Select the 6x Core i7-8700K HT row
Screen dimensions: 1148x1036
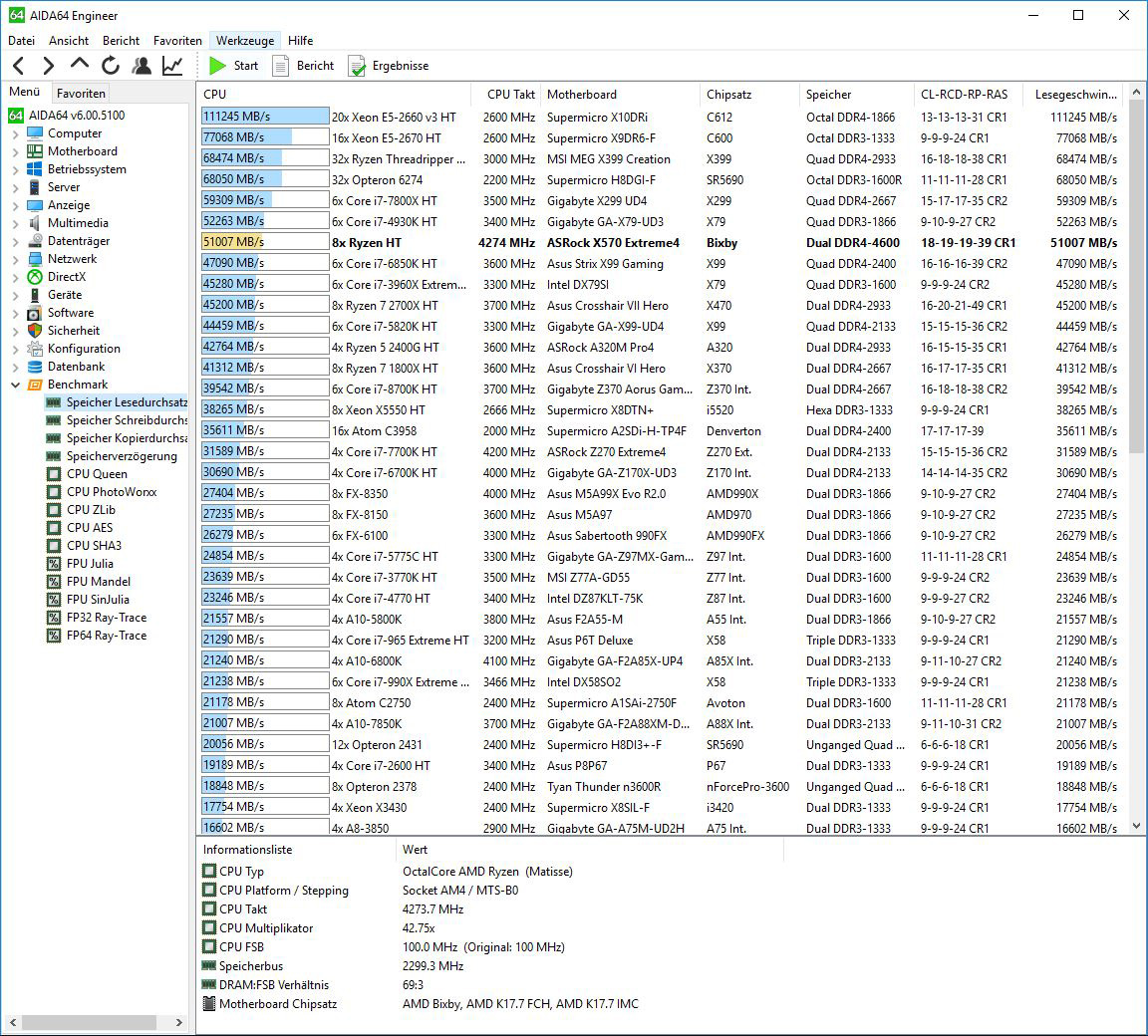[x=662, y=388]
